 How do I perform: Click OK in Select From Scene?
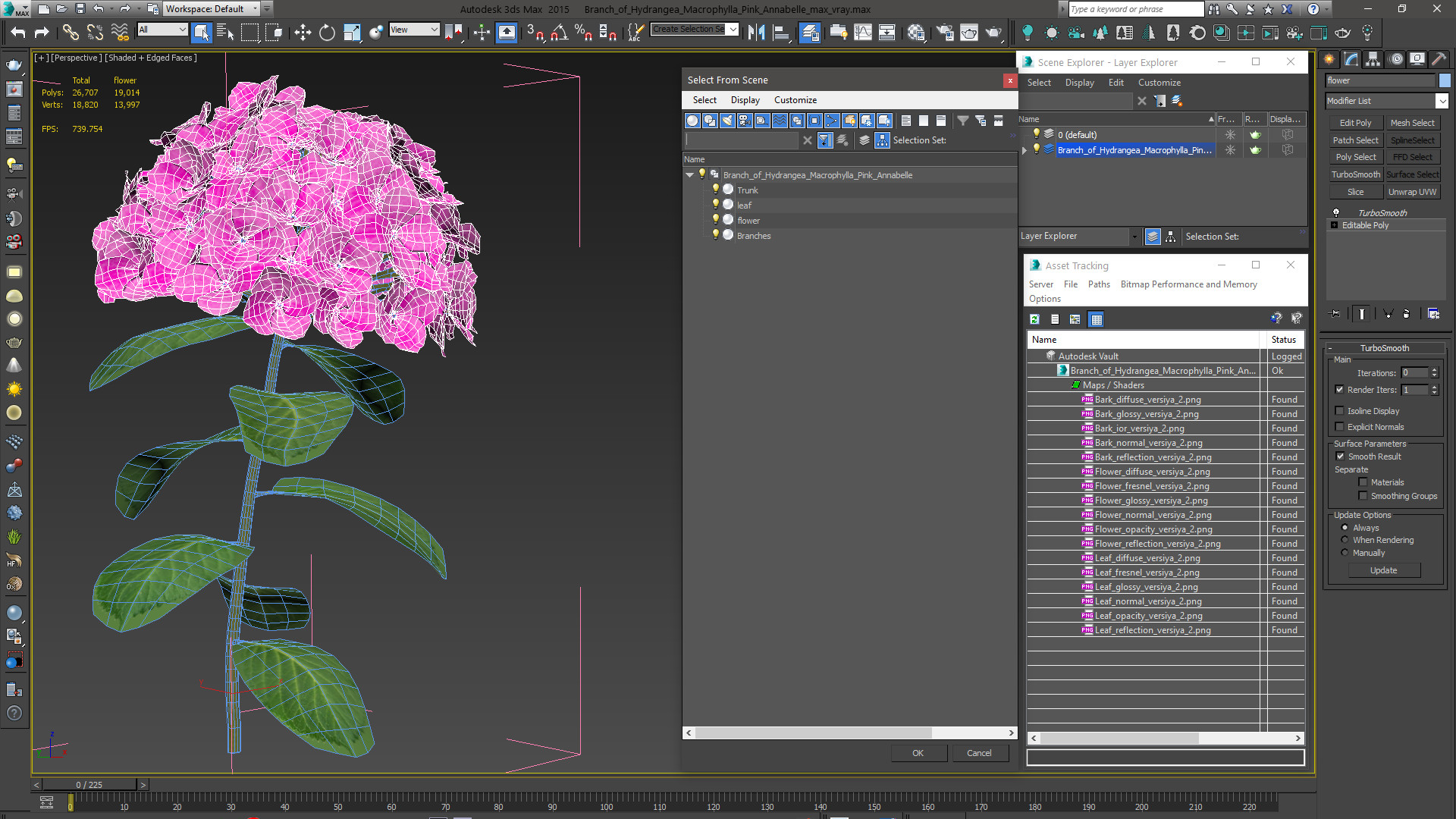point(918,753)
